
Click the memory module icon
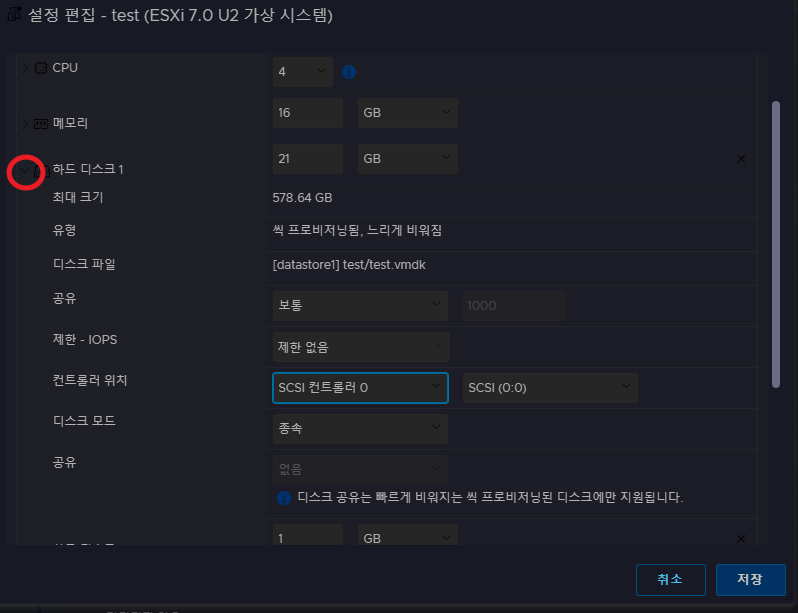click(x=41, y=124)
